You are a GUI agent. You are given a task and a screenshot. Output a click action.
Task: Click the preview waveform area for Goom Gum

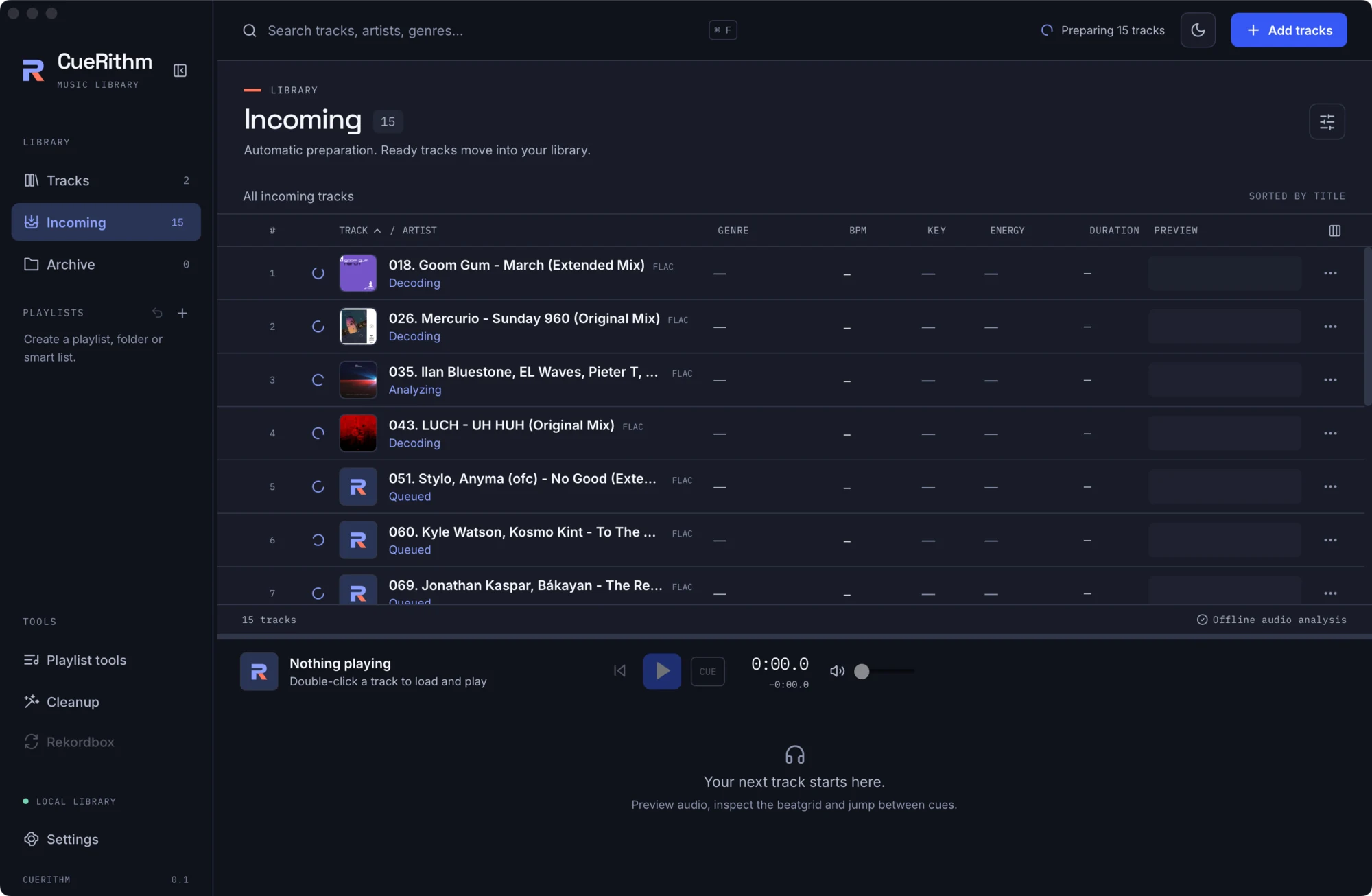[1225, 273]
